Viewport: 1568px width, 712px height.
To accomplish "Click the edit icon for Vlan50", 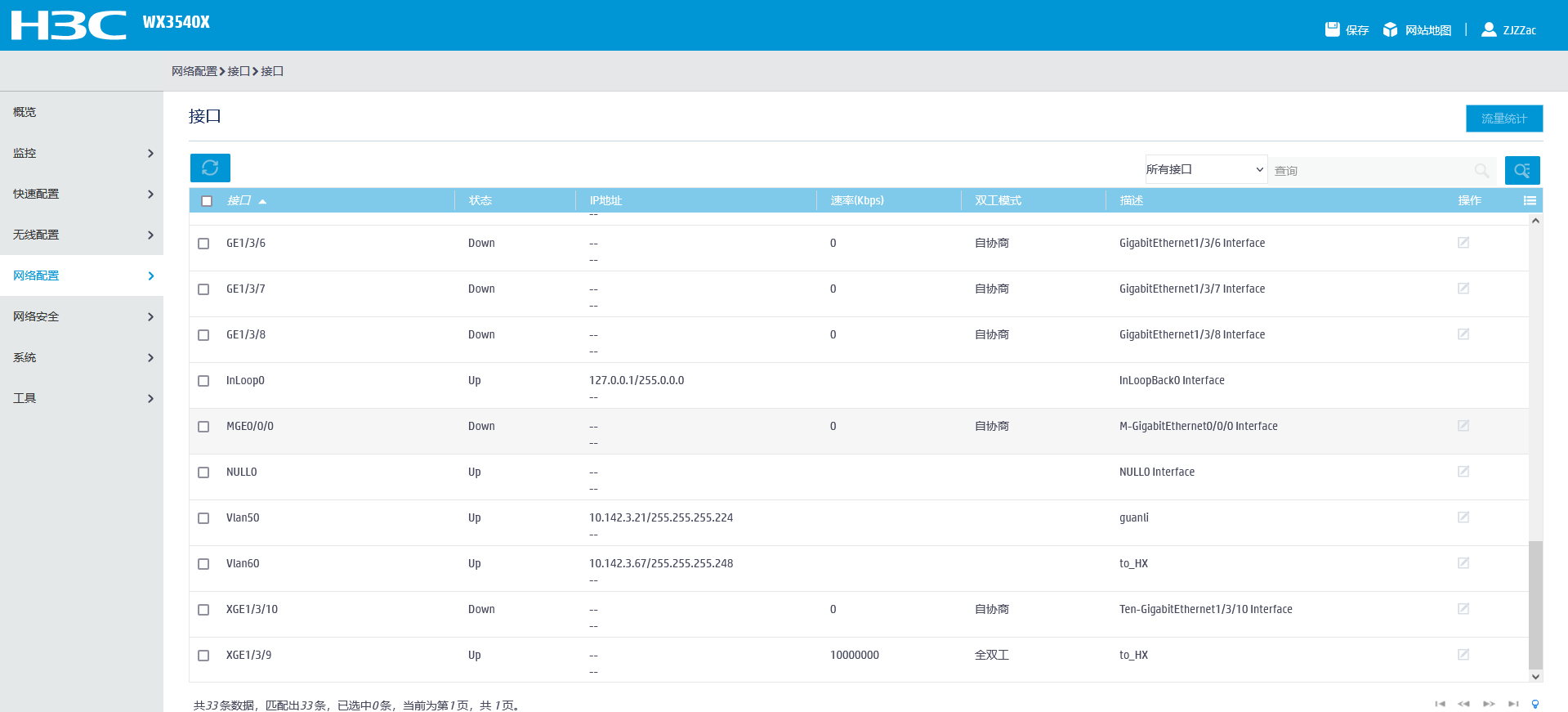I will pyautogui.click(x=1463, y=517).
